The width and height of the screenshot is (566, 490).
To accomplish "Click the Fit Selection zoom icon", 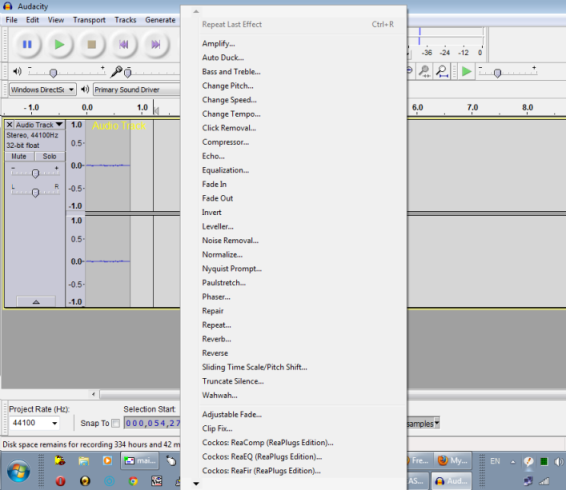I will pos(424,71).
